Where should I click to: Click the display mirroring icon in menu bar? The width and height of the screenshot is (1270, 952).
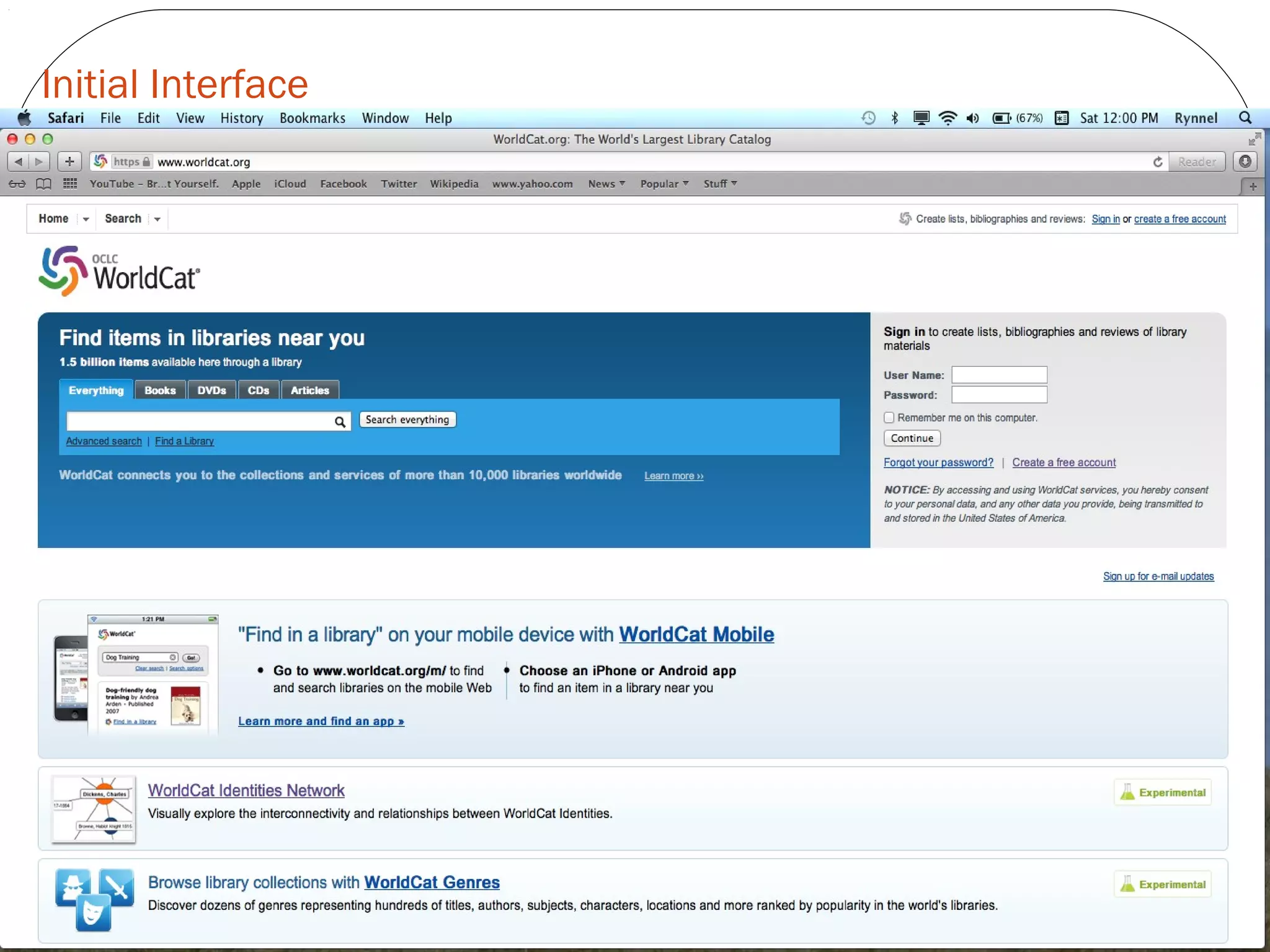(x=921, y=118)
